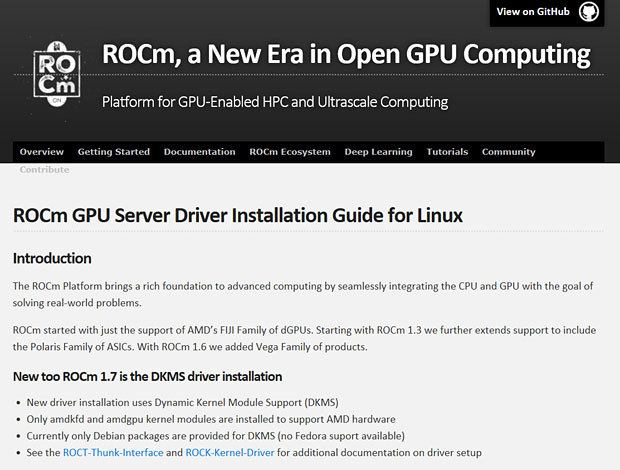The height and width of the screenshot is (470, 620).
Task: Follow the ROCK-Kernel-Driver link
Action: pyautogui.click(x=230, y=453)
